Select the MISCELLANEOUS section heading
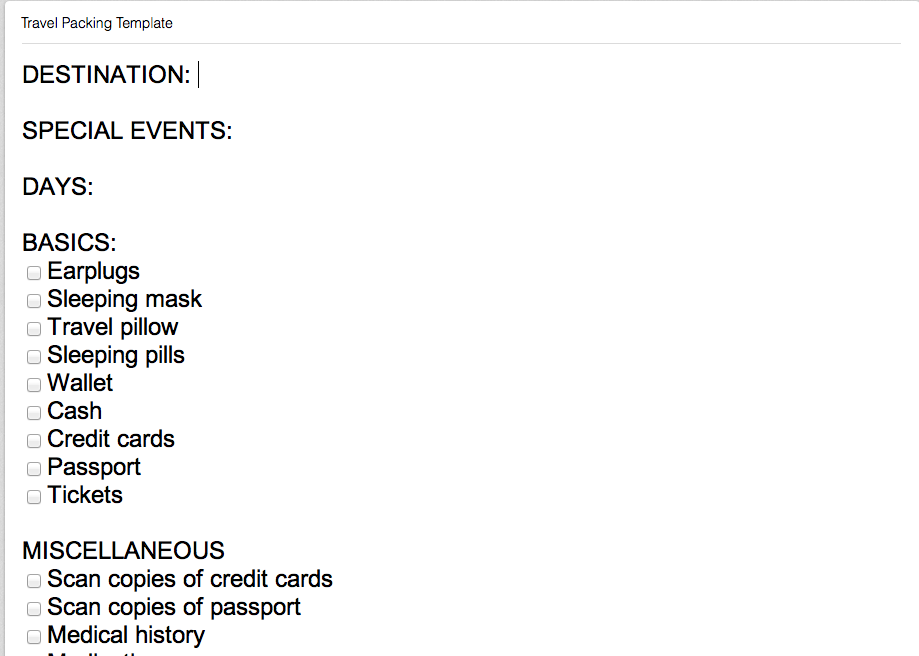 pyautogui.click(x=123, y=551)
